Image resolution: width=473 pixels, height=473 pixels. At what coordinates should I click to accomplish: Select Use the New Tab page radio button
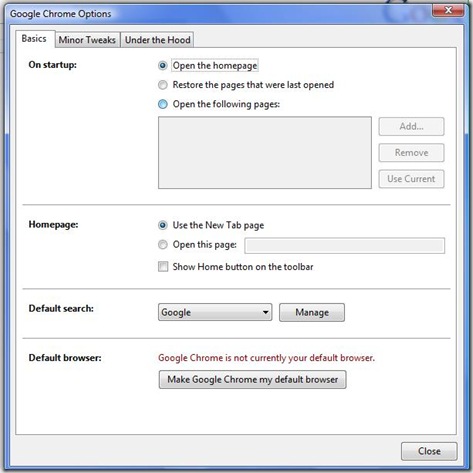point(163,225)
